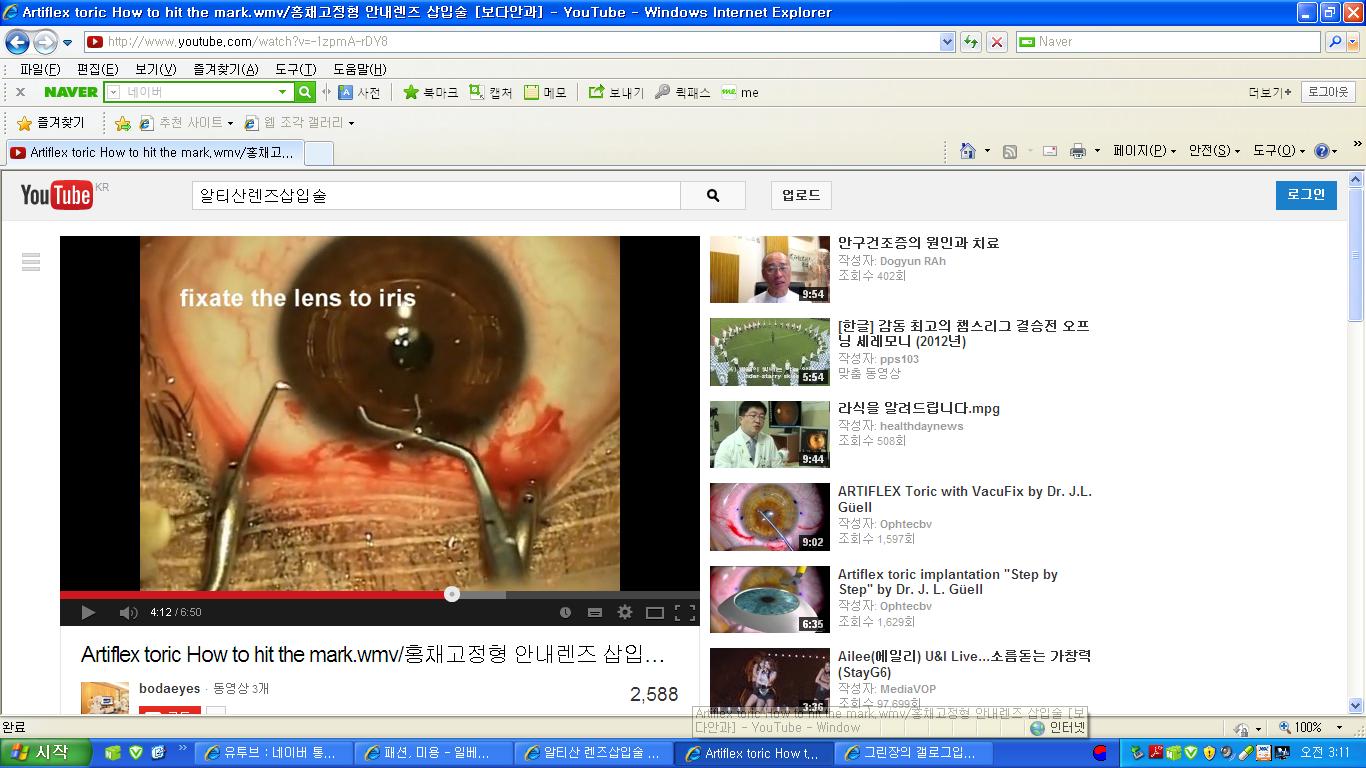This screenshot has width=1366, height=768.
Task: Click the me icon in Naver toolbar
Action: [x=740, y=92]
